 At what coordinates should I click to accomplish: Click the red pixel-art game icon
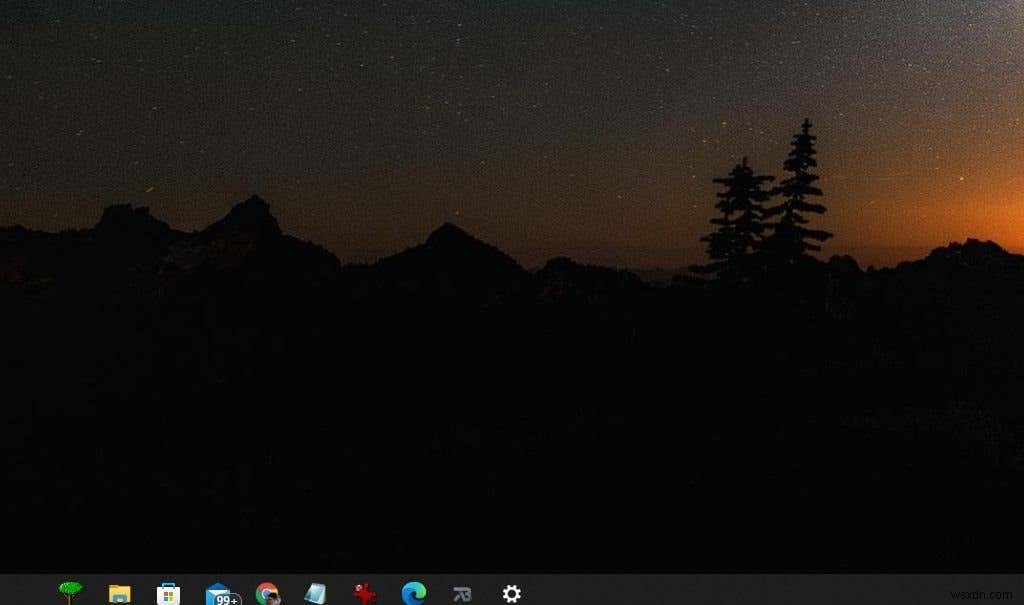click(x=364, y=592)
